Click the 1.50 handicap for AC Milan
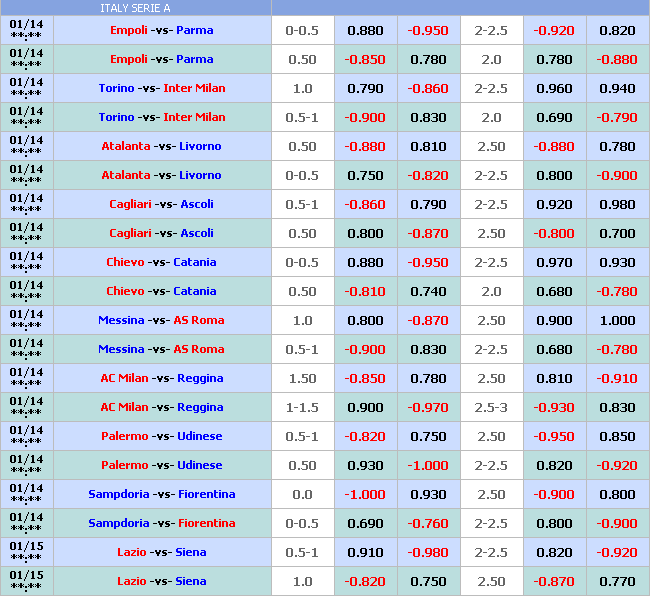The height and width of the screenshot is (596, 650). (302, 378)
